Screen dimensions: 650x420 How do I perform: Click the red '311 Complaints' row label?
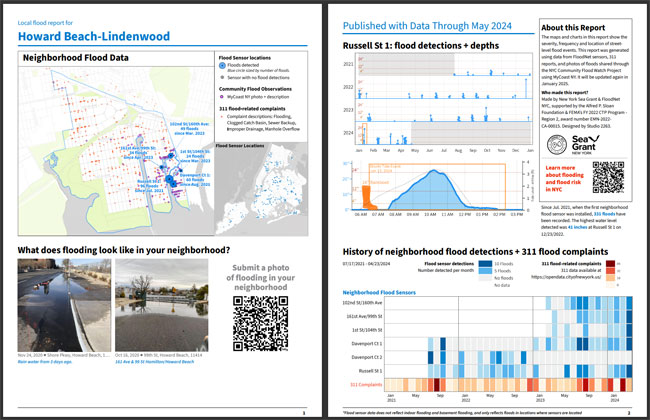366,384
